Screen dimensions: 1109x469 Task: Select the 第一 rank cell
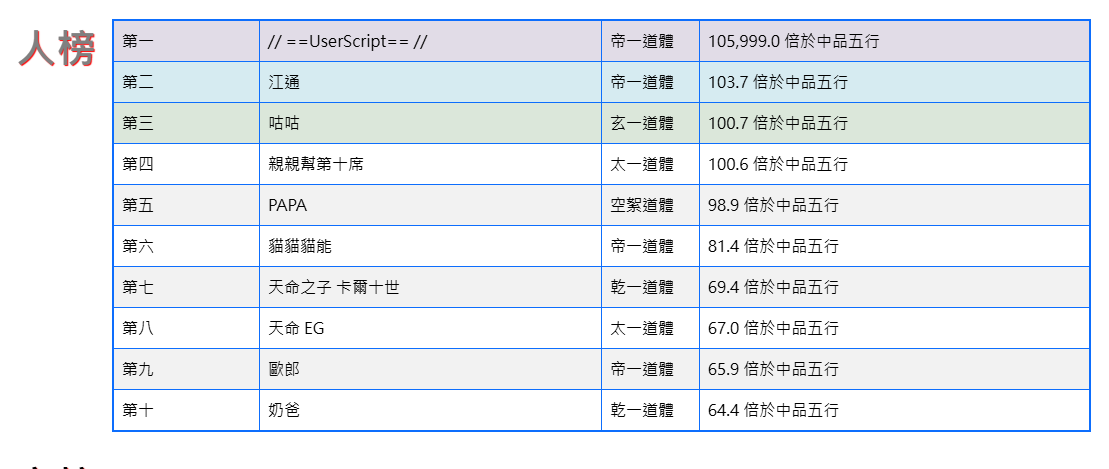[138, 41]
